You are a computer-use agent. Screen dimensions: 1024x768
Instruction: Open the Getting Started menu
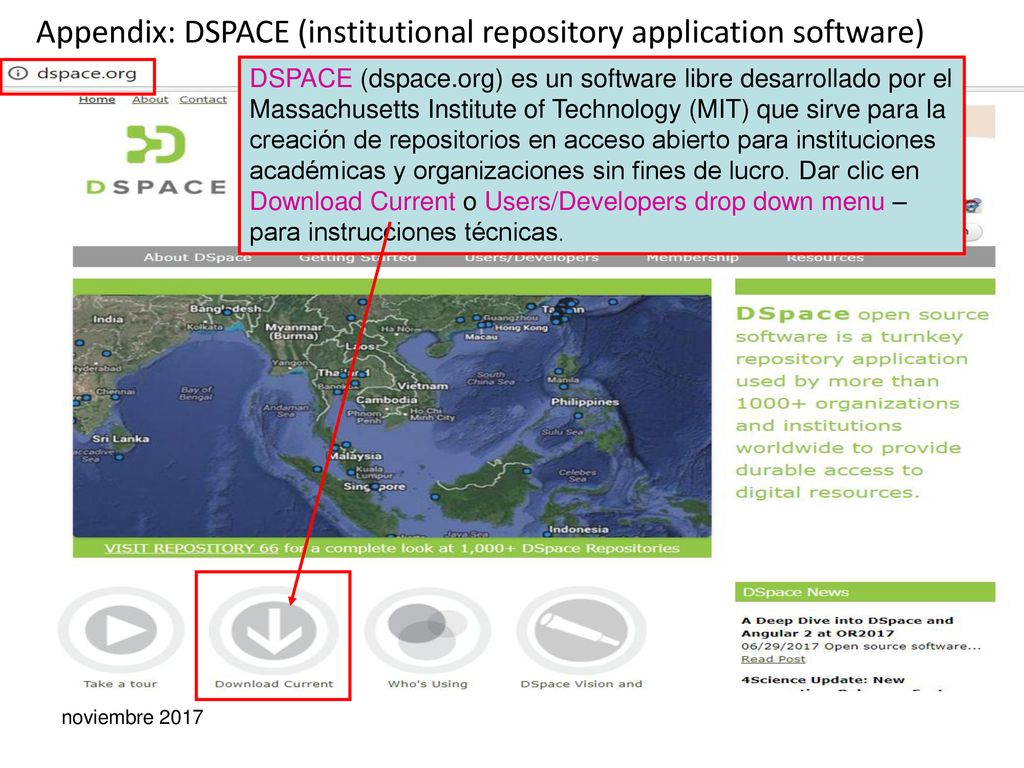click(x=358, y=258)
